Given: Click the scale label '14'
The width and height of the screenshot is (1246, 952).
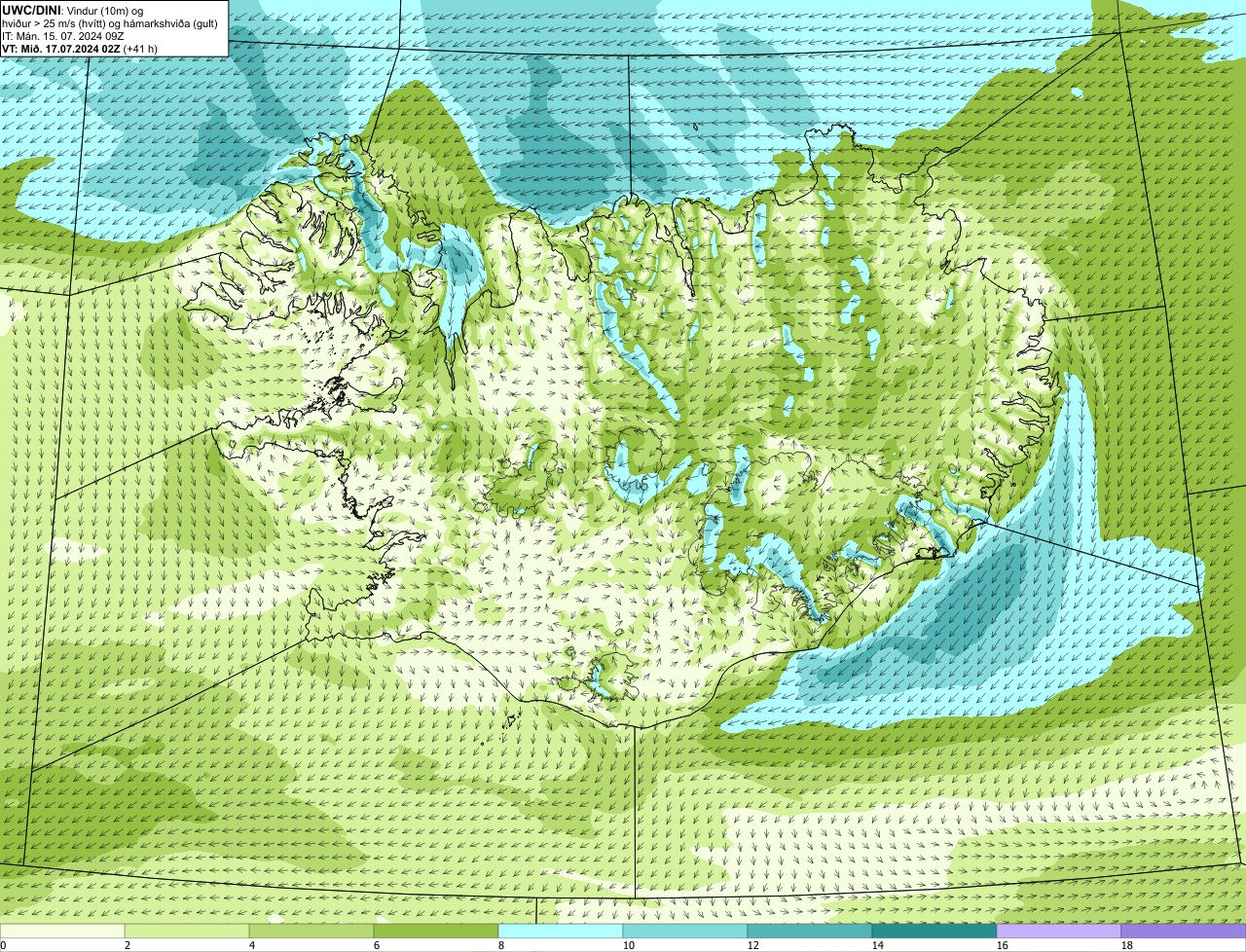Looking at the screenshot, I should coord(878,945).
